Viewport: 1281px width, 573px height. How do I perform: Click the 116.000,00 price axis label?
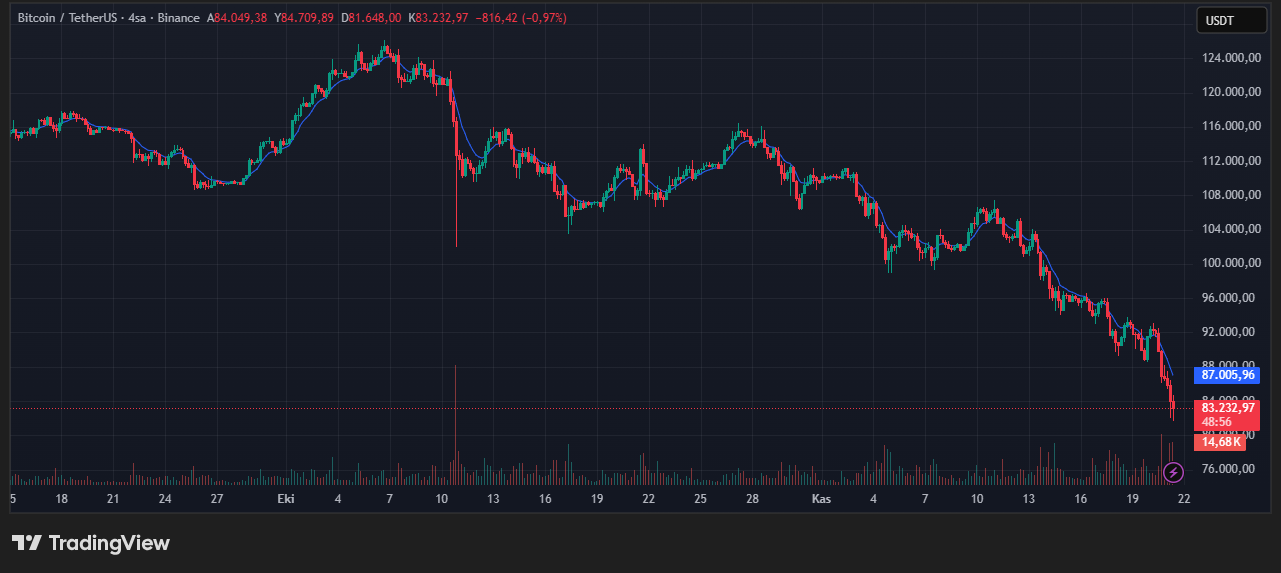(x=1229, y=126)
